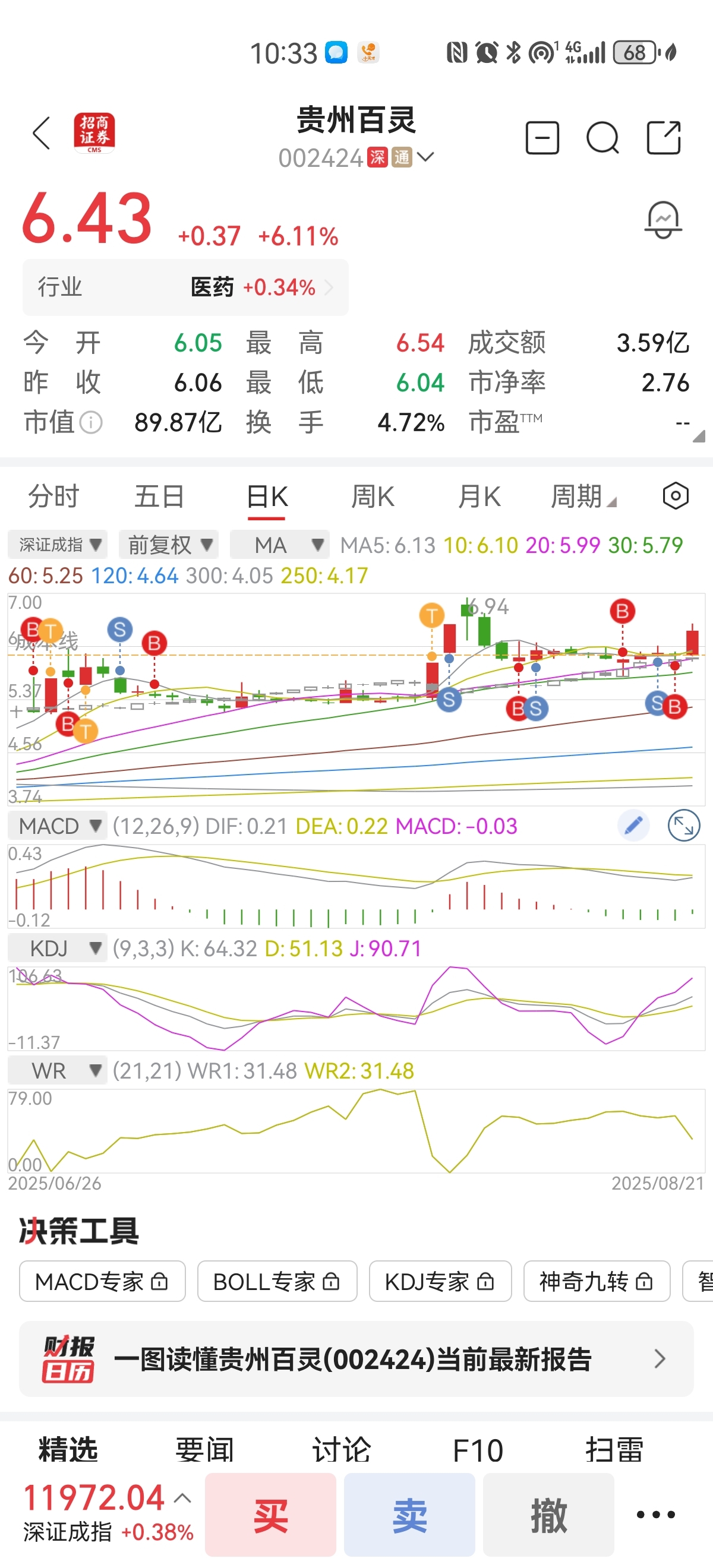Viewport: 713px width, 1568px height.
Task: Tap the 卖 sell button
Action: [409, 1515]
